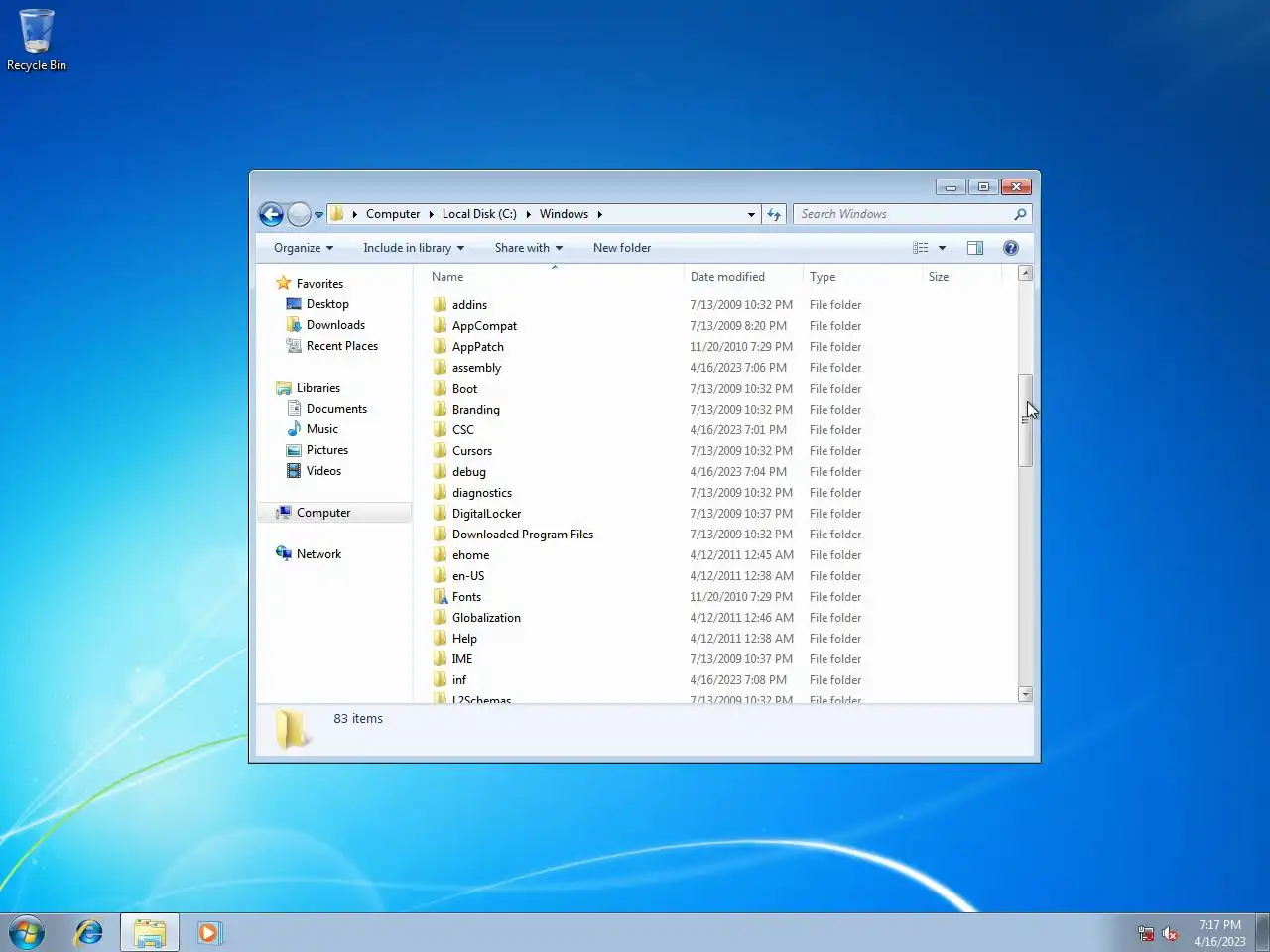
Task: Open the Recycle Bin desktop icon
Action: click(x=37, y=41)
